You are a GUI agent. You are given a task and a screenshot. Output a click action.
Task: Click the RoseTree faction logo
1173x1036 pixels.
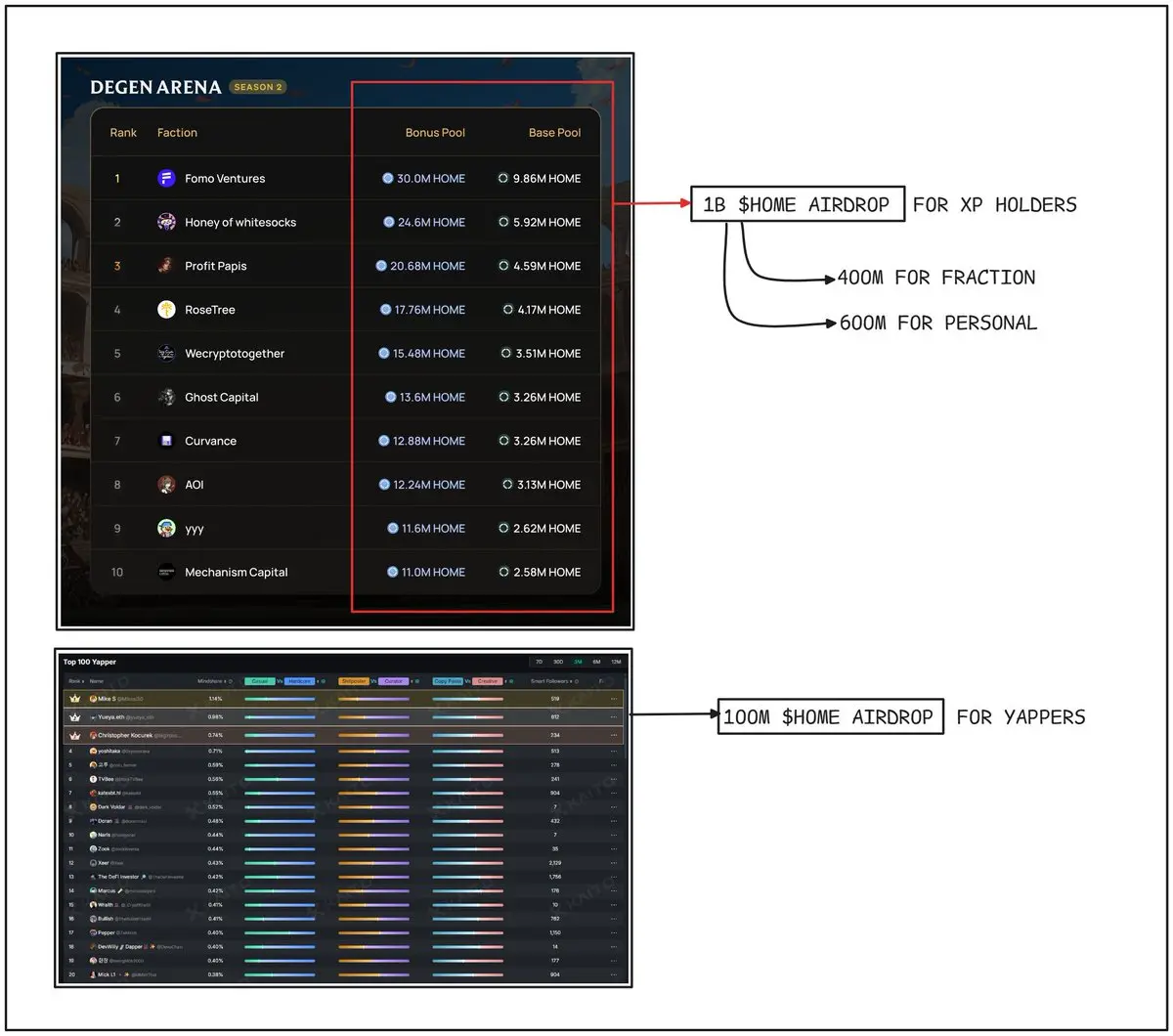click(x=166, y=310)
